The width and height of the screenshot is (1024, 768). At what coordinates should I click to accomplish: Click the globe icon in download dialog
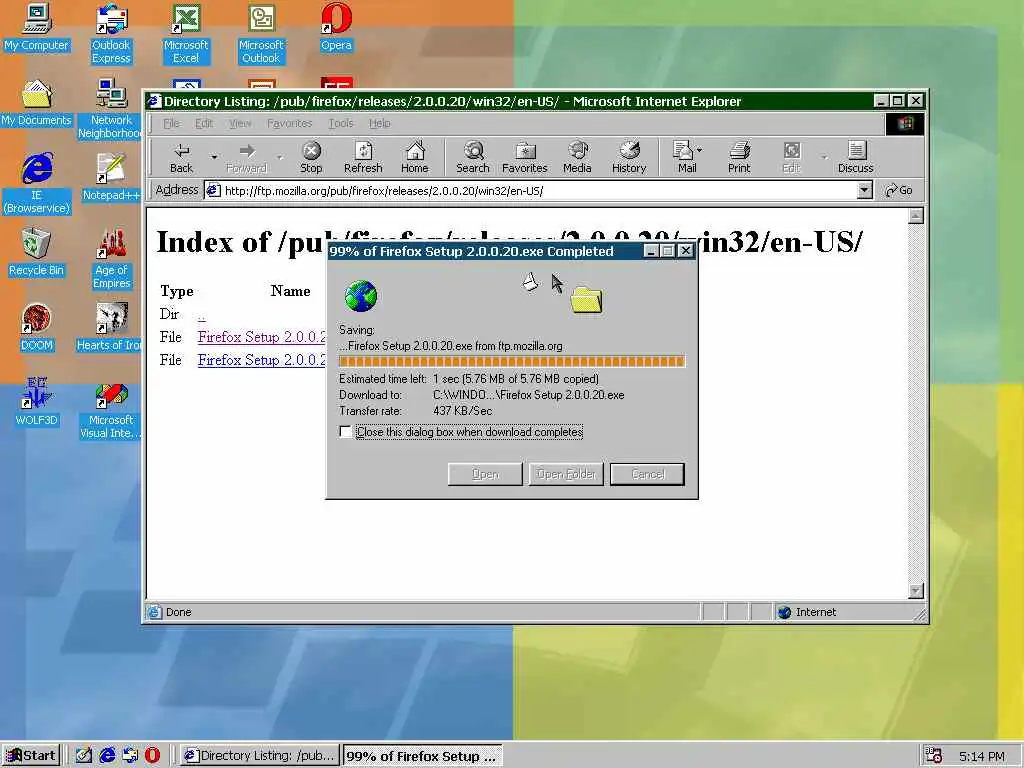tap(360, 296)
